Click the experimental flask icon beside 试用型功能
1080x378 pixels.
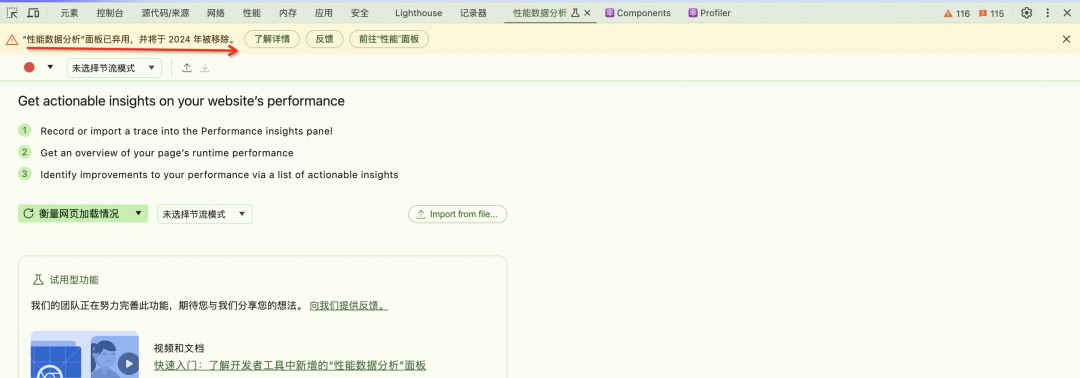(38, 280)
